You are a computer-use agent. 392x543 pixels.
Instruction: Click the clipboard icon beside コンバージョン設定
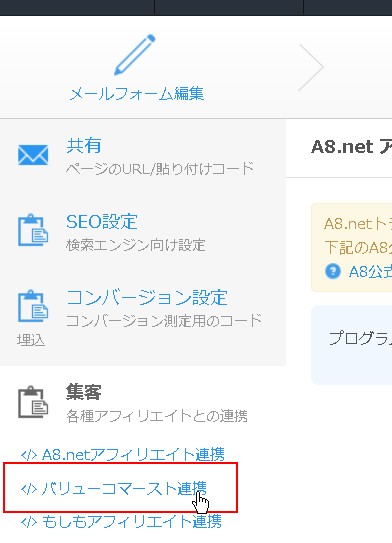(33, 306)
